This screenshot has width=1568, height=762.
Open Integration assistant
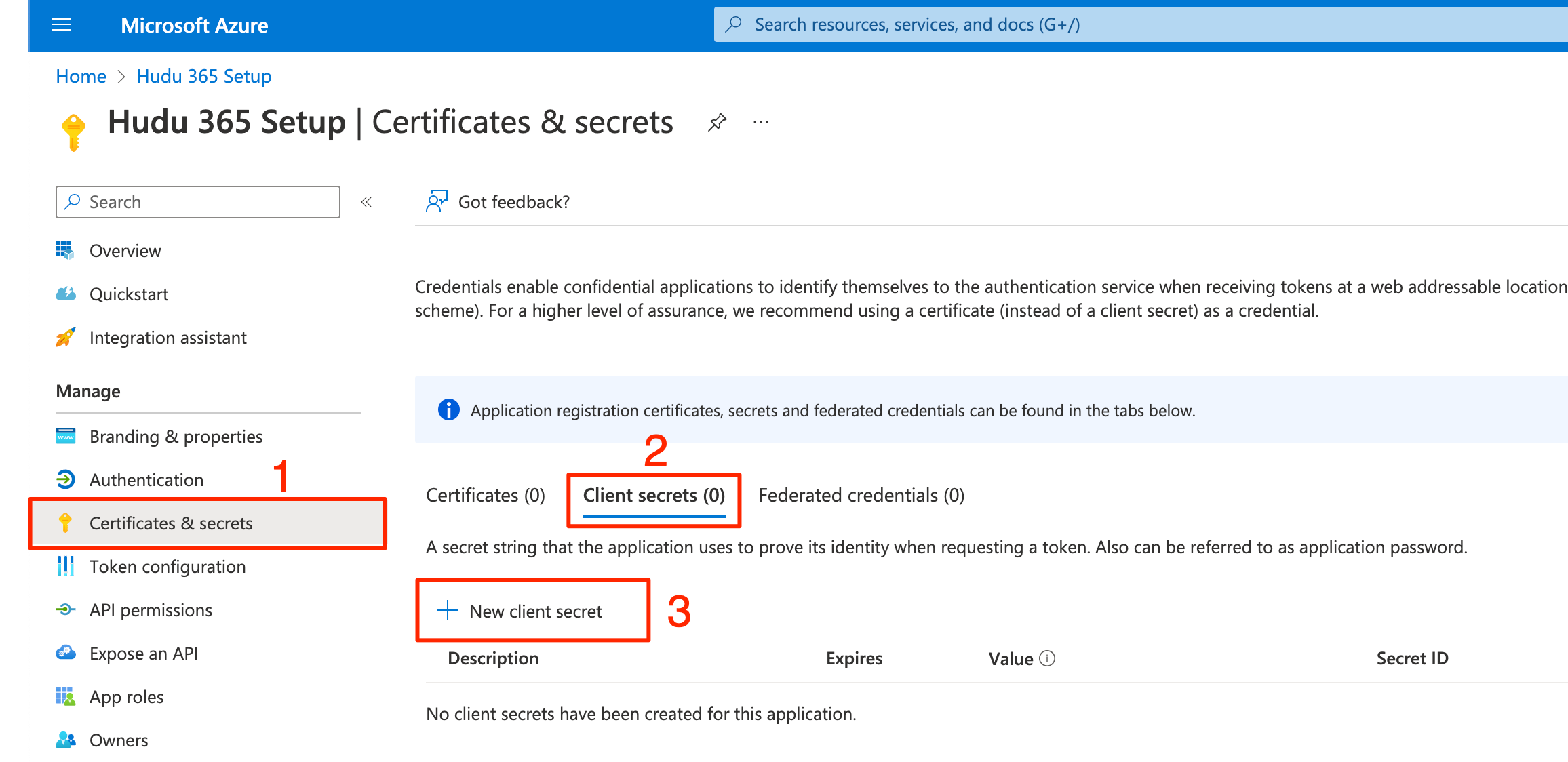168,338
